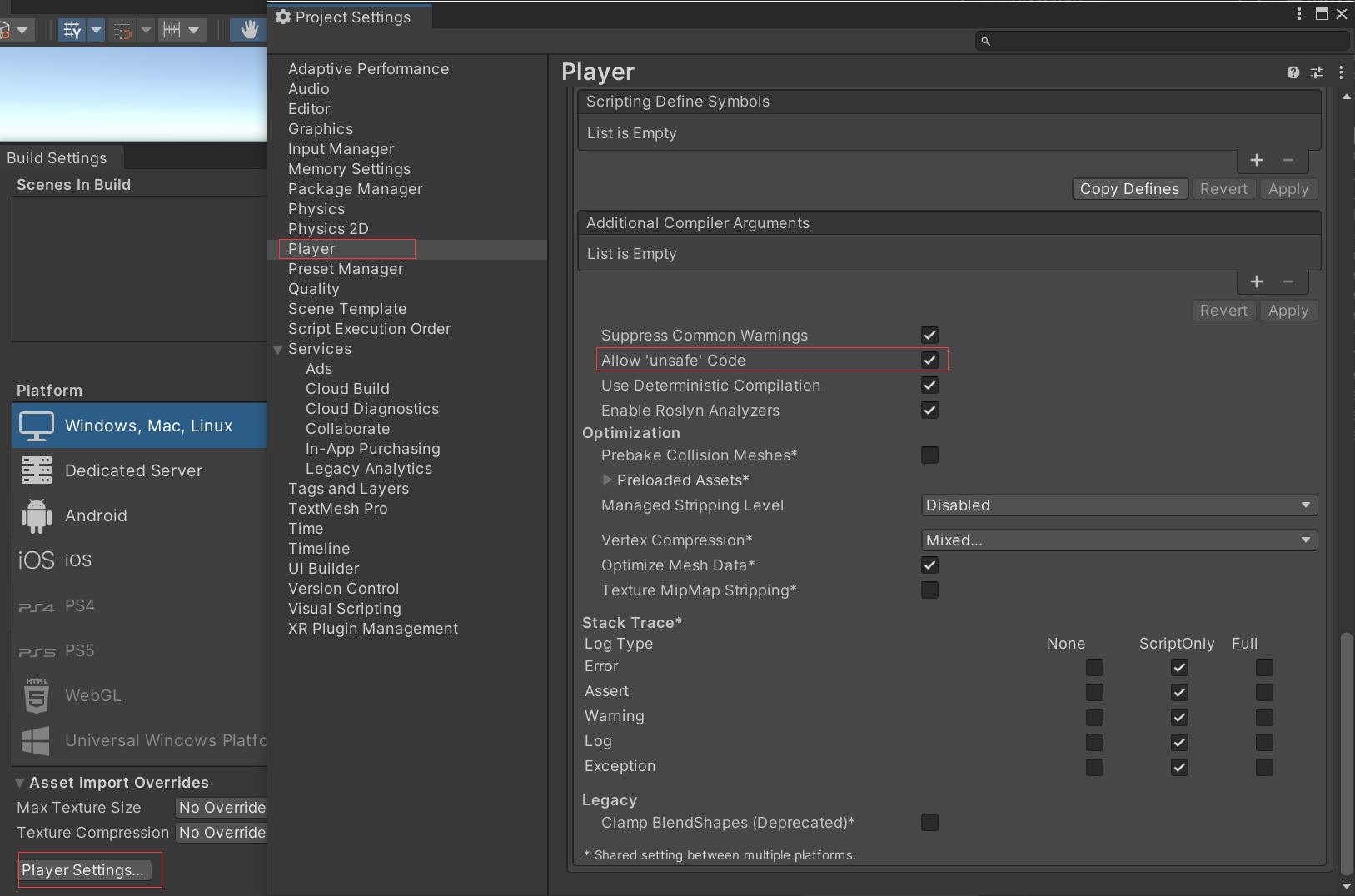Add an Additional Compiler Argument with plus

pos(1257,281)
